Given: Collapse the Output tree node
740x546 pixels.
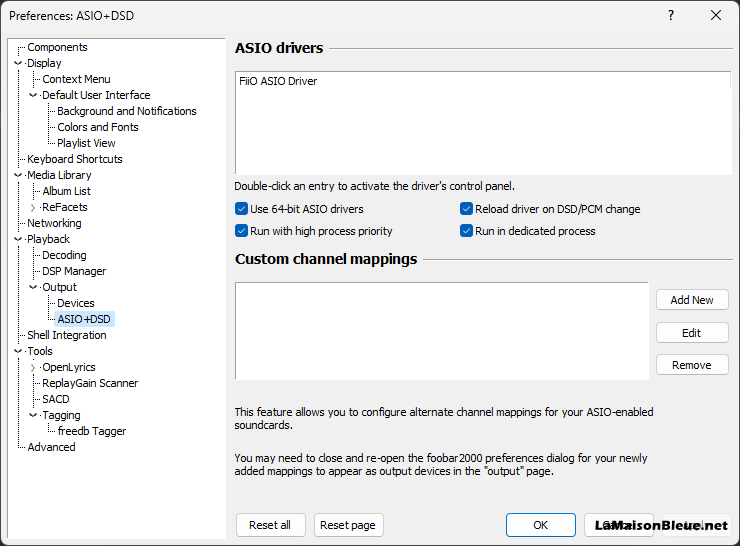Looking at the screenshot, I should point(33,287).
